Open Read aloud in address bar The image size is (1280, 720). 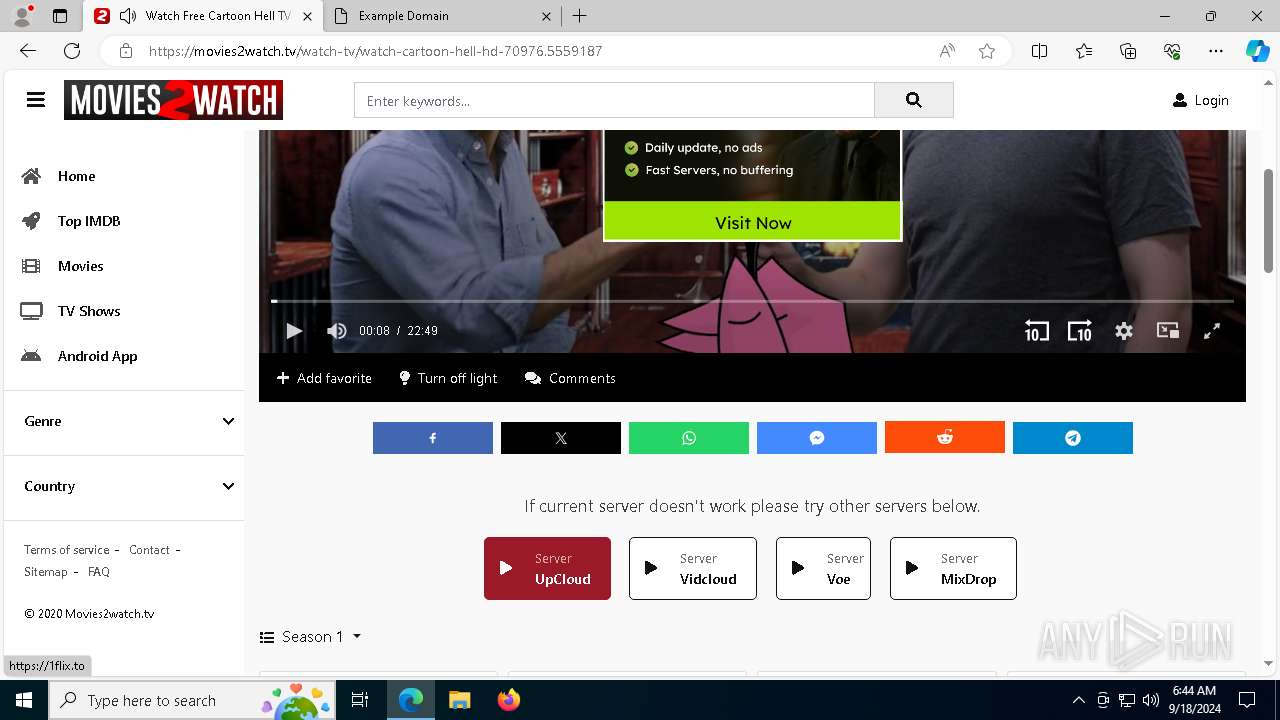point(947,51)
